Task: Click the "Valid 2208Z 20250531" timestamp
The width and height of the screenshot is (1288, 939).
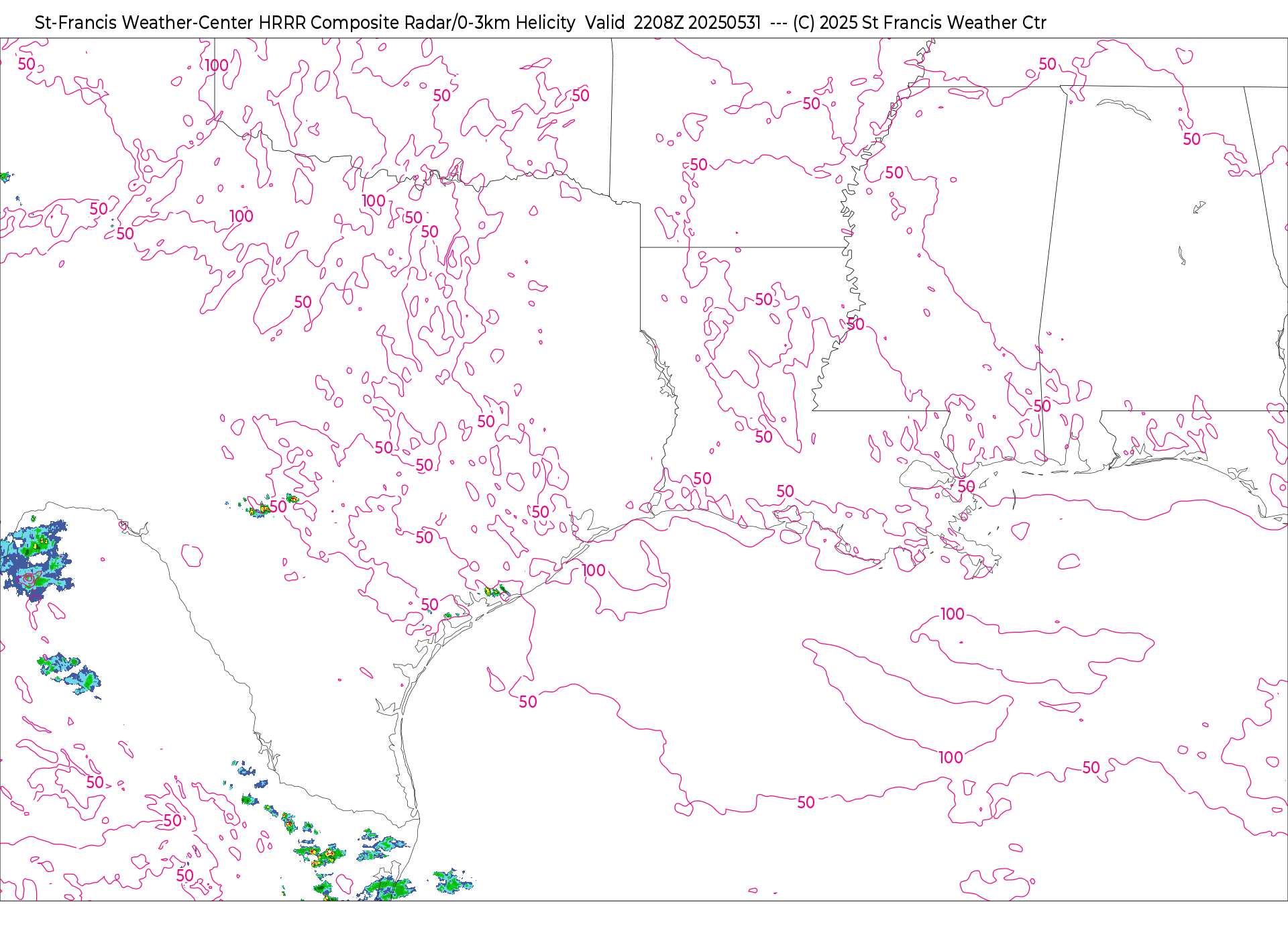Action: 673,23
